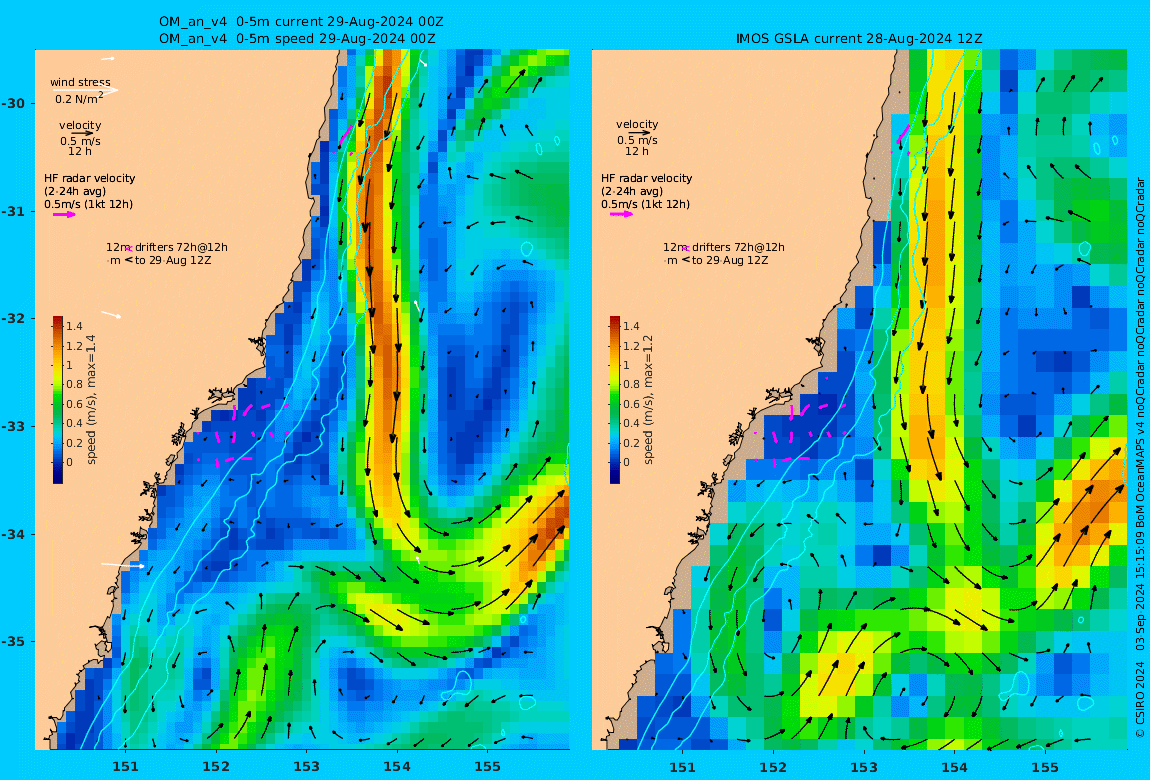This screenshot has height=780, width=1150.
Task: Click the '12 h' label in the left map
Action: pos(80,152)
